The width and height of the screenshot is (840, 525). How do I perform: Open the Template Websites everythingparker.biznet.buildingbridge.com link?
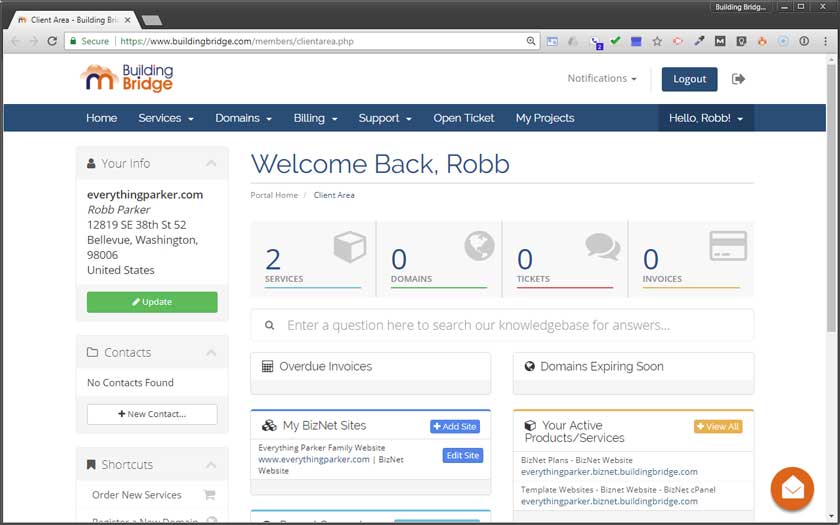click(609, 501)
